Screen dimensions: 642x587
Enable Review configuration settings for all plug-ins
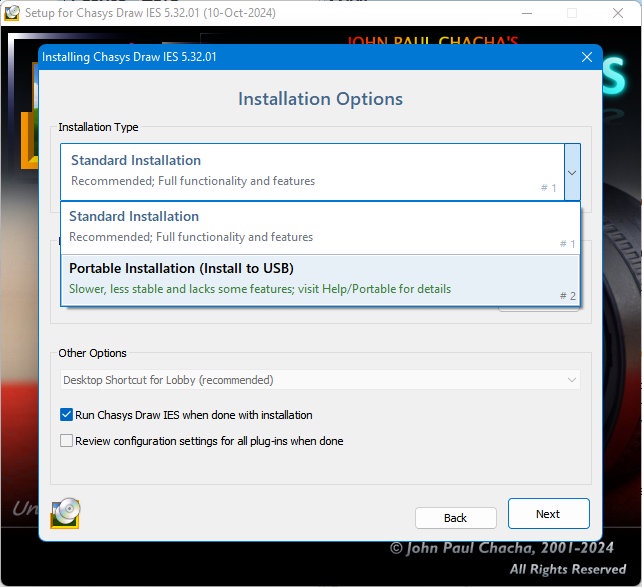(66, 441)
